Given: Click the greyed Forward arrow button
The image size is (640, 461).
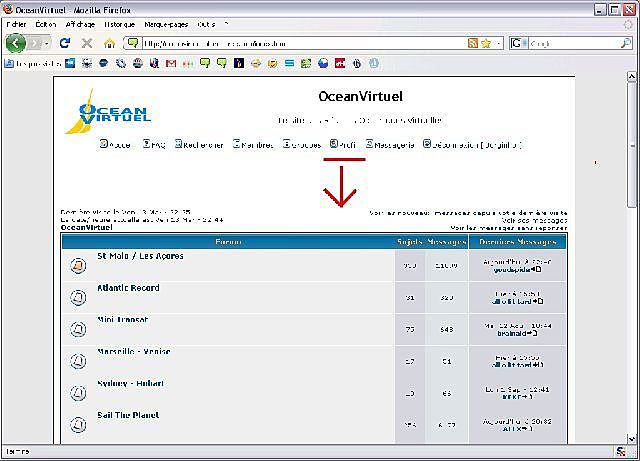Looking at the screenshot, I should [x=36, y=43].
